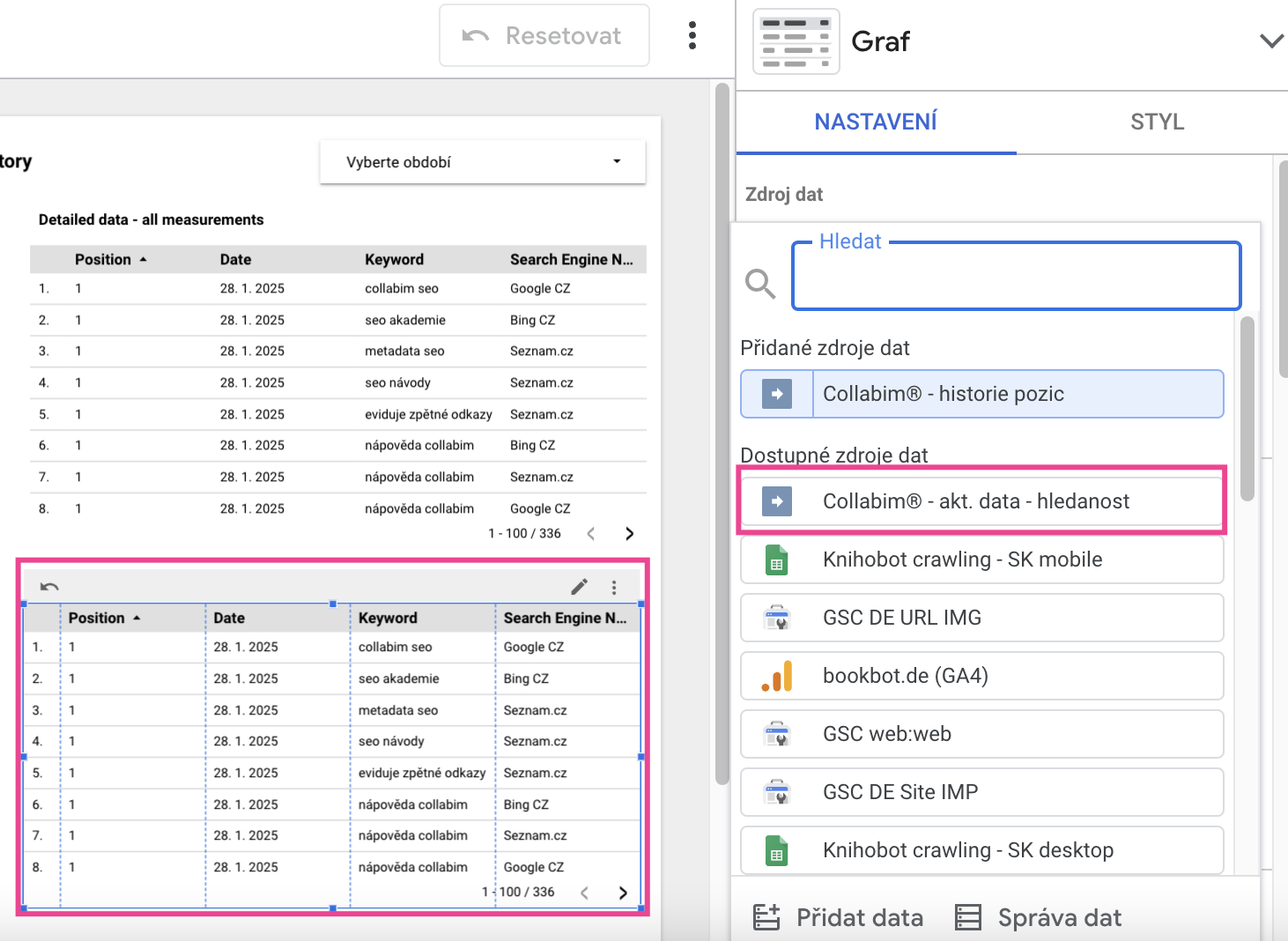Click Search Engine N... header in lower table

click(x=565, y=618)
